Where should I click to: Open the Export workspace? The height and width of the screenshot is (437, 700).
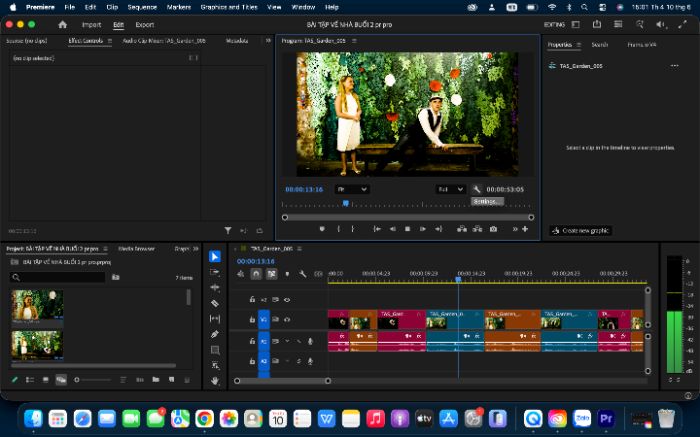click(x=145, y=25)
